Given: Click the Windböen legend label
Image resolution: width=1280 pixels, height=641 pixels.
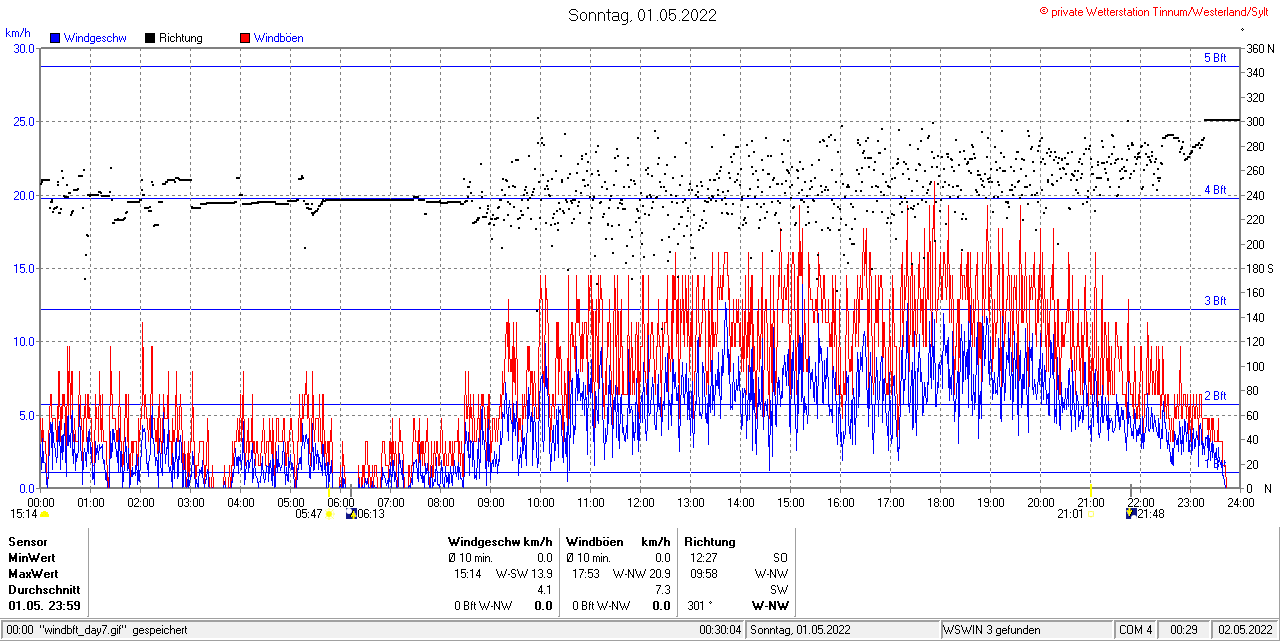Looking at the screenshot, I should coord(278,38).
